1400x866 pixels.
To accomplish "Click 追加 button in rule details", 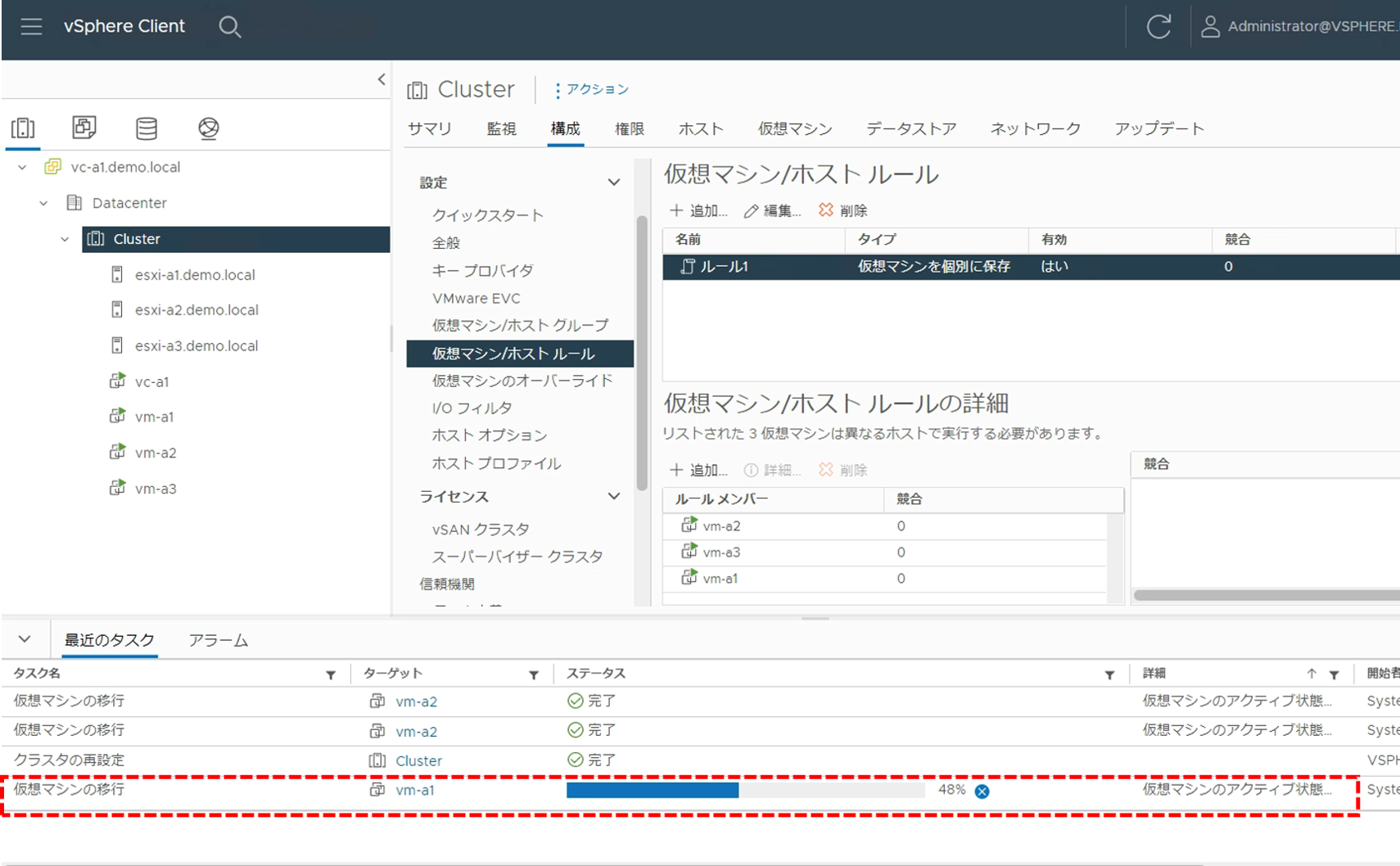I will (x=699, y=470).
